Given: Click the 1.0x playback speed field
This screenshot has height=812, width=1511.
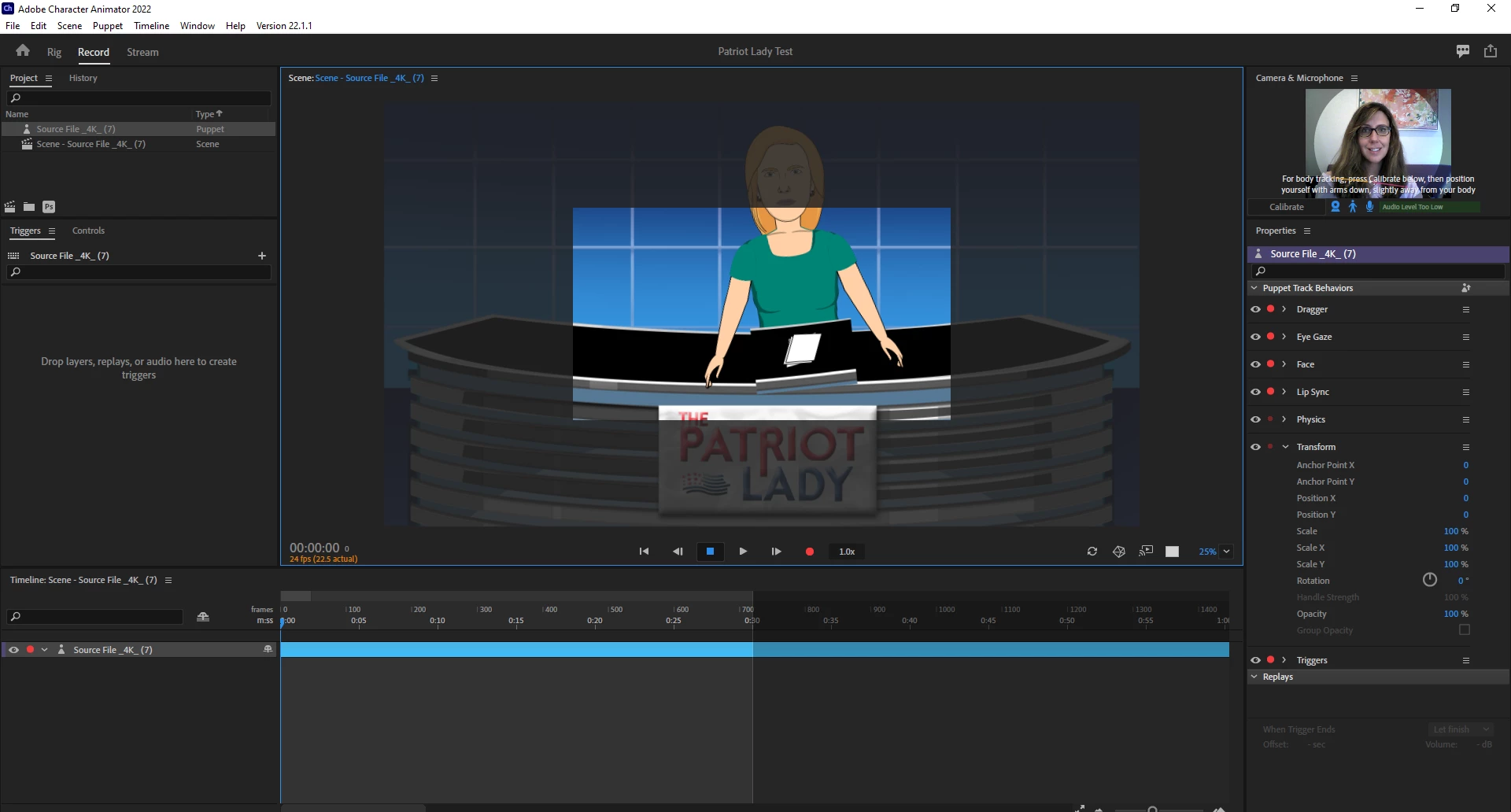Looking at the screenshot, I should tap(847, 552).
